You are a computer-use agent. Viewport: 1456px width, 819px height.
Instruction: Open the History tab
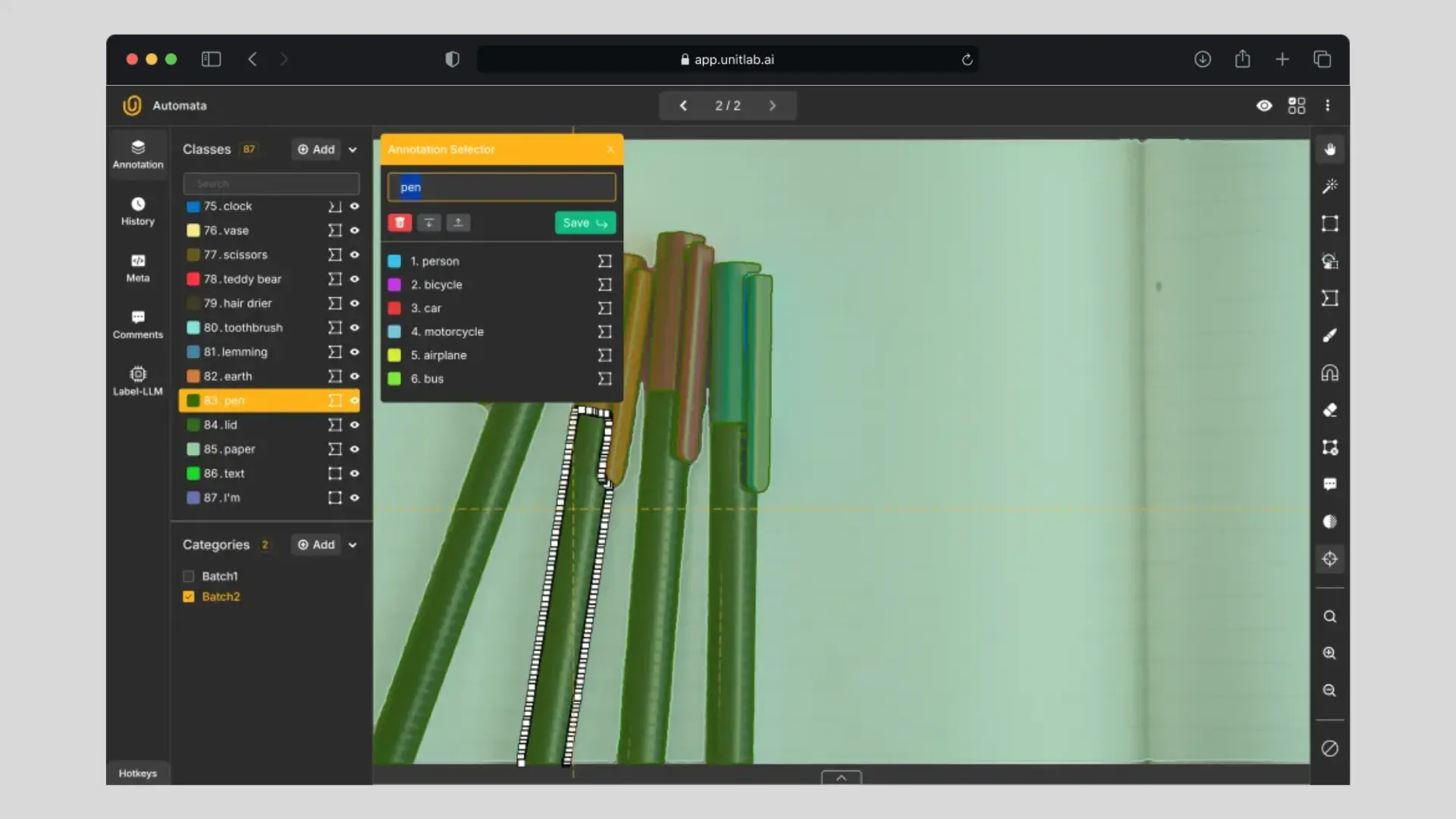(137, 211)
